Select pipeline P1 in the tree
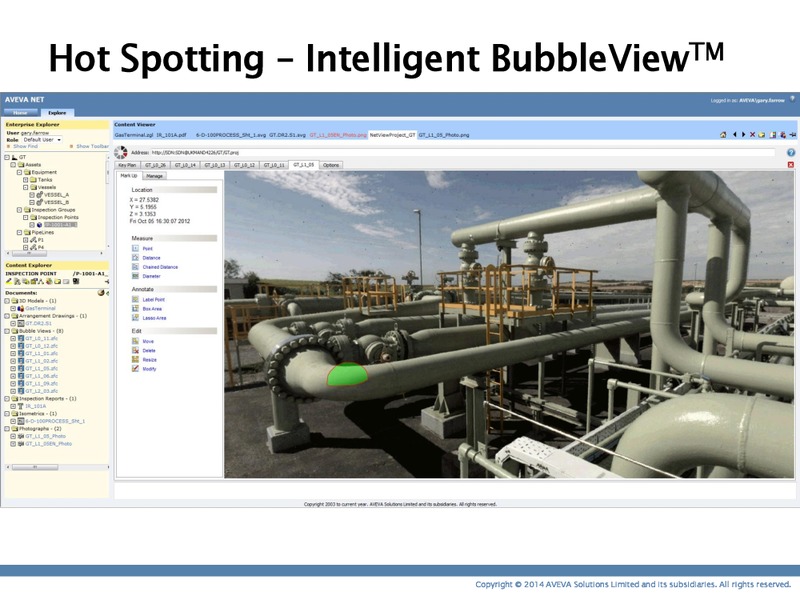The width and height of the screenshot is (800, 600). coord(41,240)
